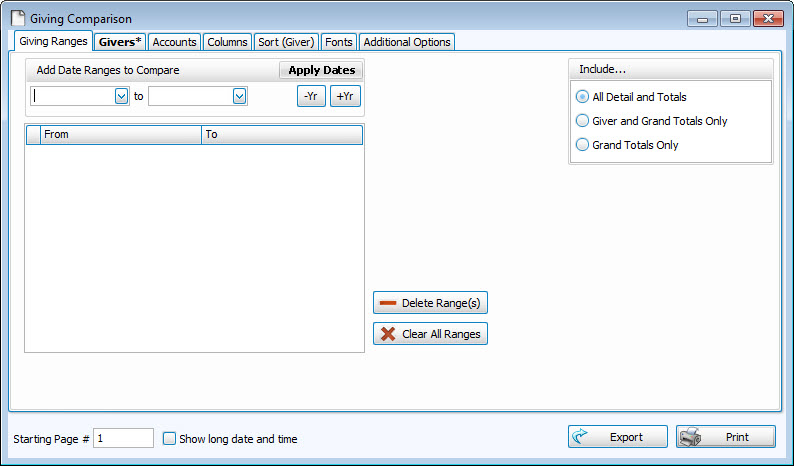
Task: Switch to the Givers* tab
Action: click(x=120, y=42)
